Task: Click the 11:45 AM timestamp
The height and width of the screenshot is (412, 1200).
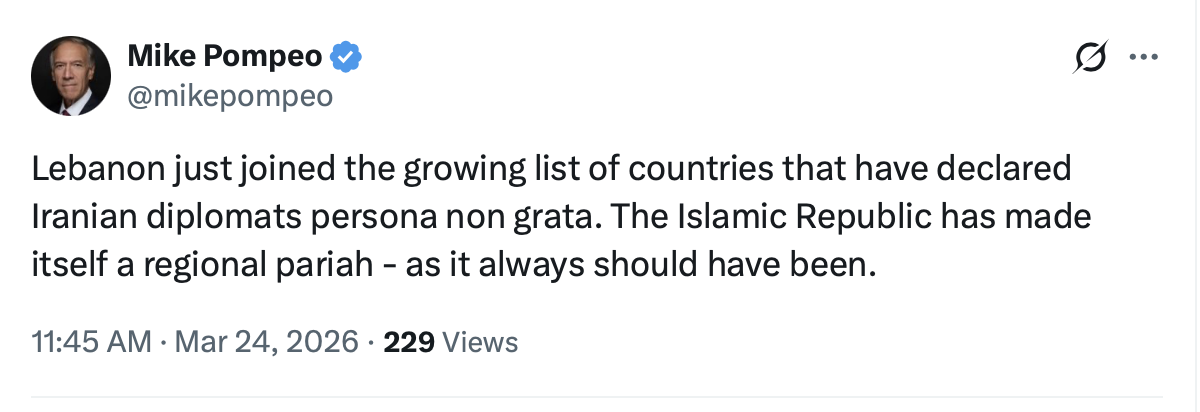Action: 91,343
